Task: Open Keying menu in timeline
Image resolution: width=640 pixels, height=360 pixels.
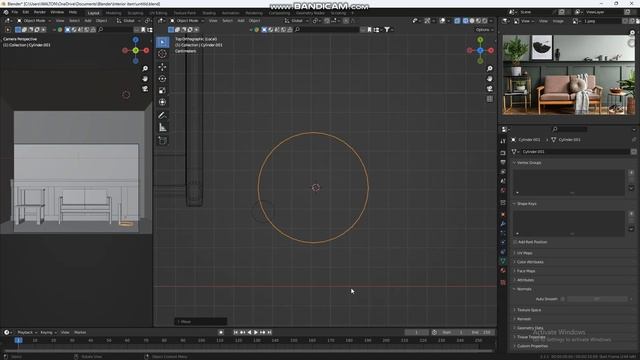Action: click(48, 333)
